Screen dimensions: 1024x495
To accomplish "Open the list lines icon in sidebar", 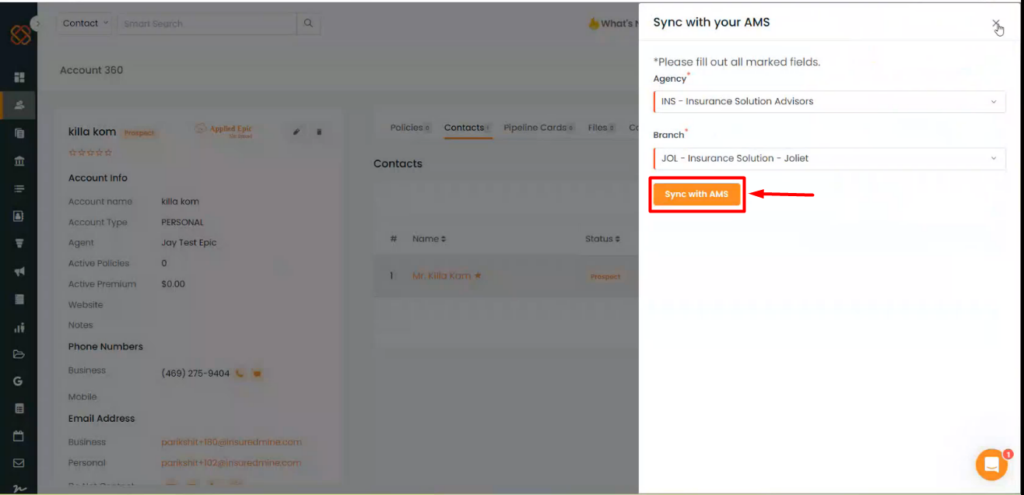I will pos(19,189).
